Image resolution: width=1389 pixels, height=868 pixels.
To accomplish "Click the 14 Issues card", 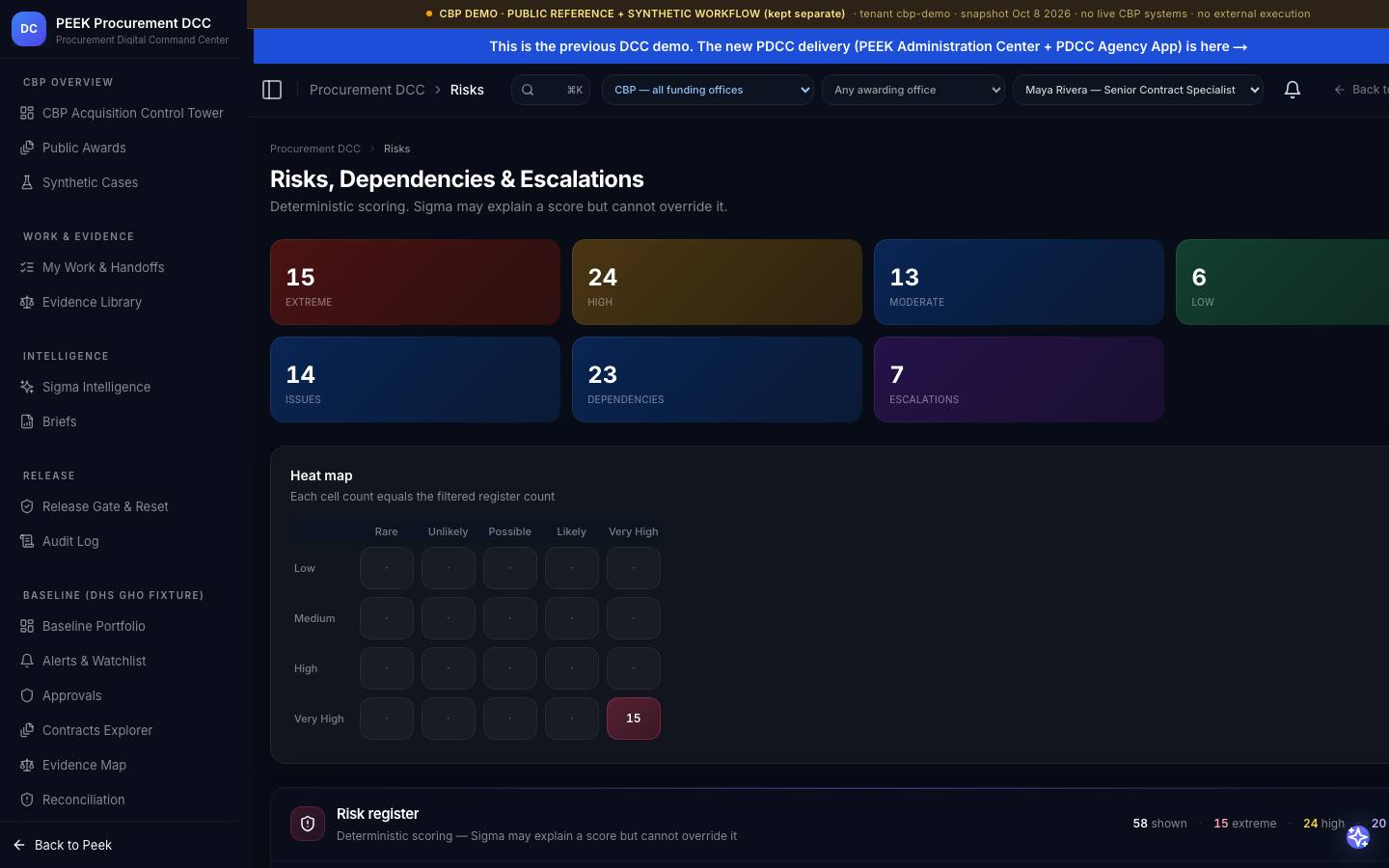I will coord(415,379).
